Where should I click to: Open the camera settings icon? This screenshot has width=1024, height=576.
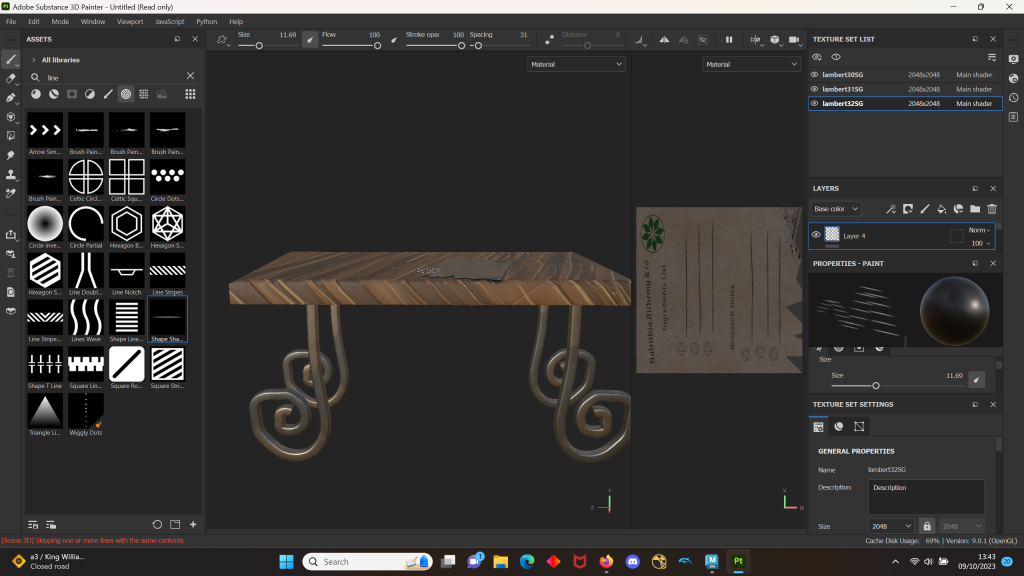click(x=793, y=39)
